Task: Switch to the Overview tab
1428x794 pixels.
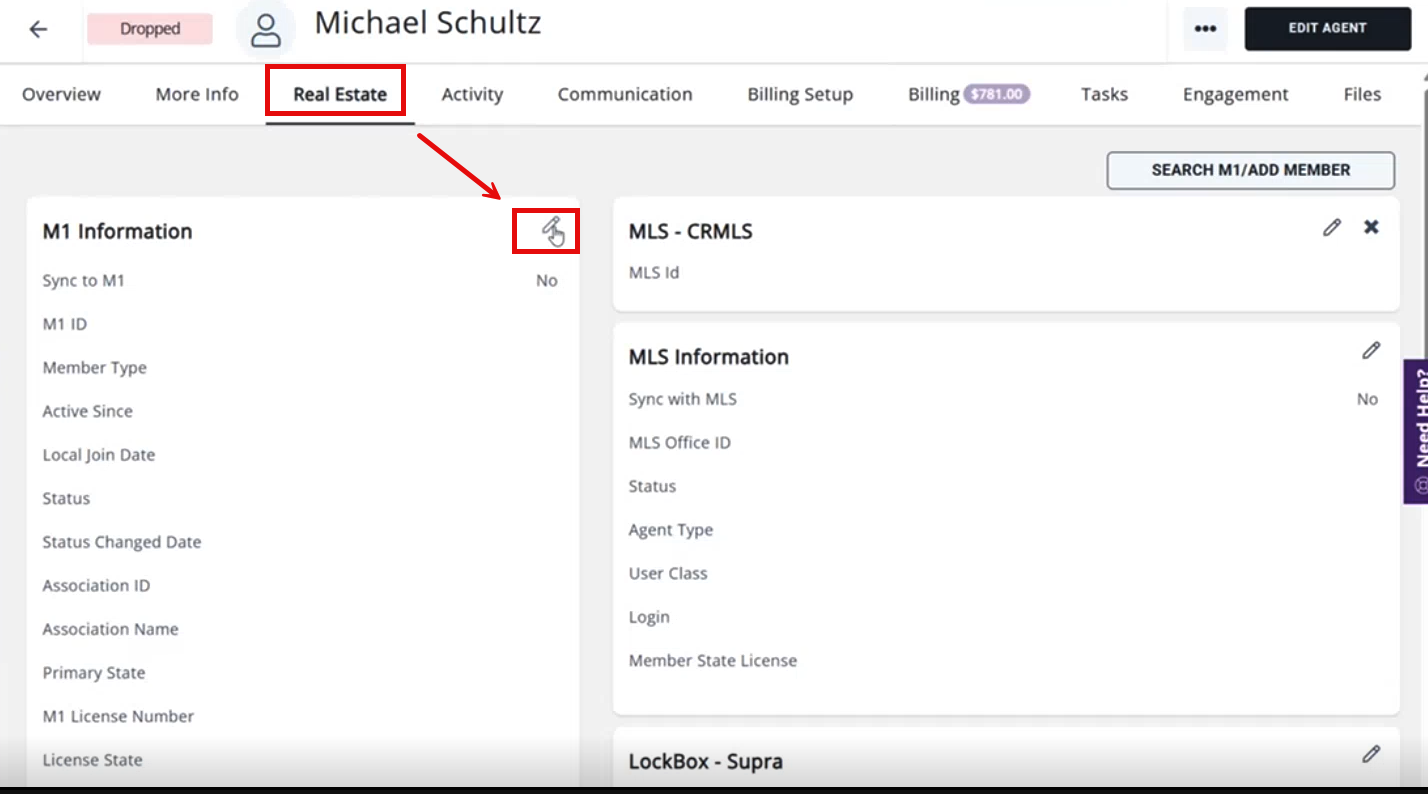Action: (x=61, y=94)
